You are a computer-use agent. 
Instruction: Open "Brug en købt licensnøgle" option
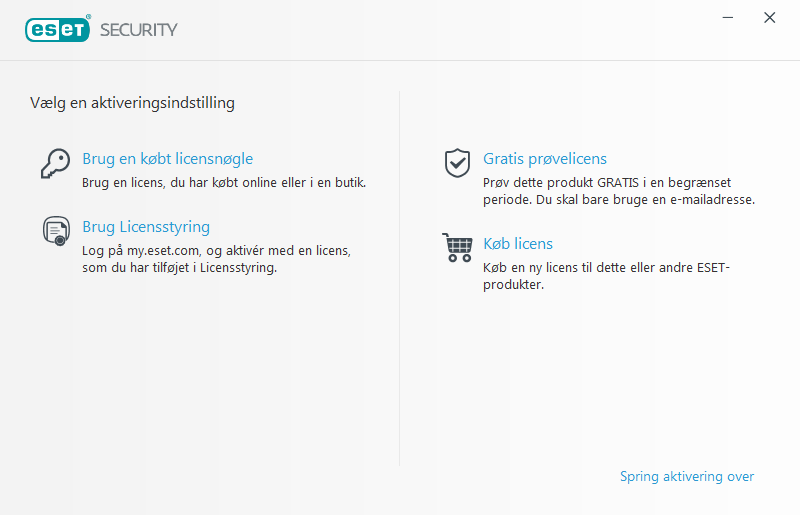(167, 159)
